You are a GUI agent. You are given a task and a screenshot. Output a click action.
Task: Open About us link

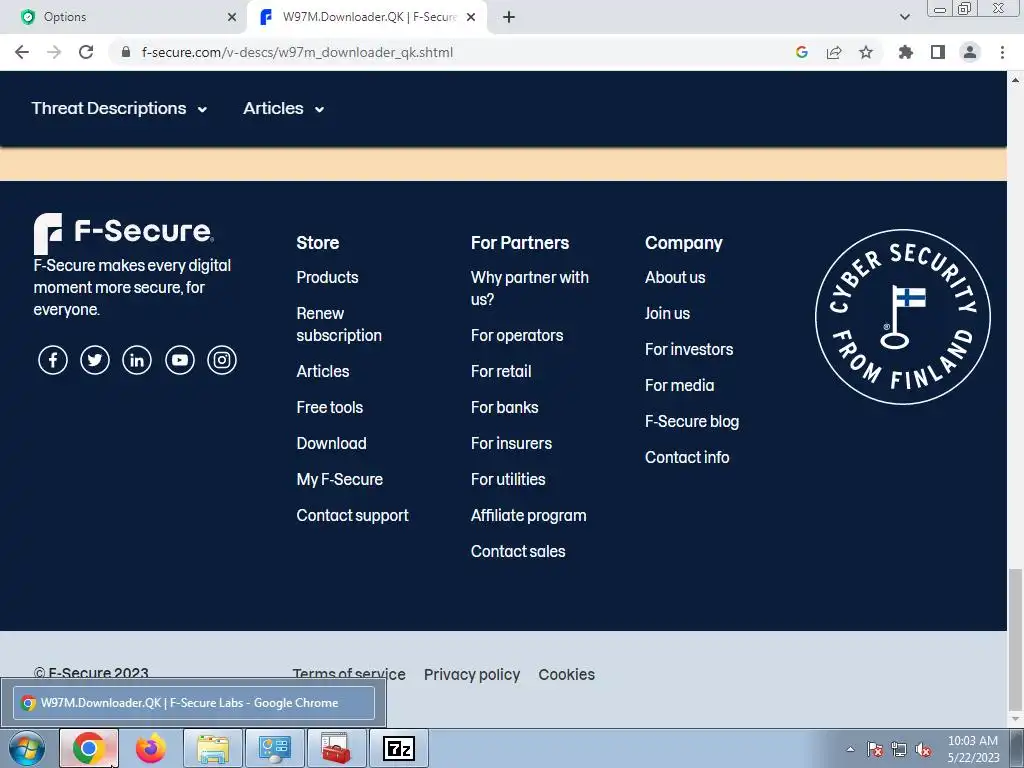[675, 278]
